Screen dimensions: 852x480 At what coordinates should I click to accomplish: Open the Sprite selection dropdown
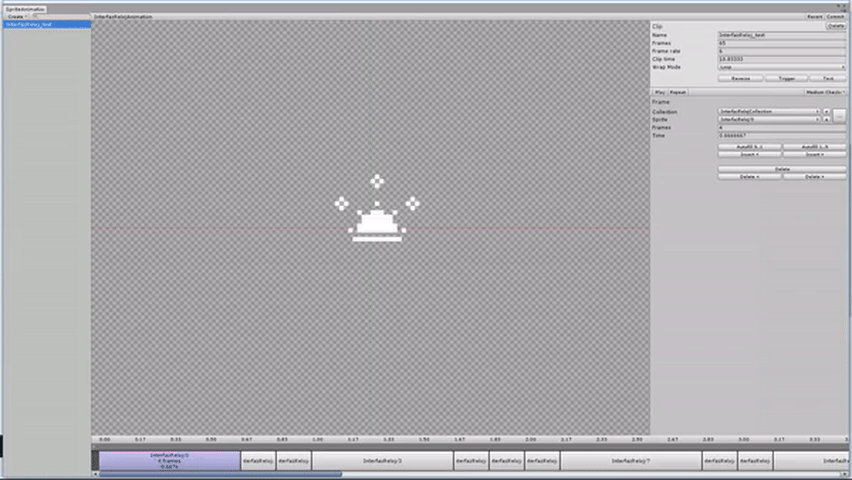point(768,119)
